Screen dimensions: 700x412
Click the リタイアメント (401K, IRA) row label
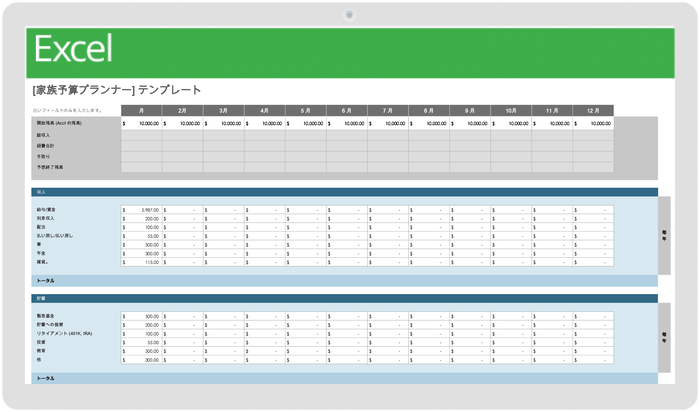point(64,333)
